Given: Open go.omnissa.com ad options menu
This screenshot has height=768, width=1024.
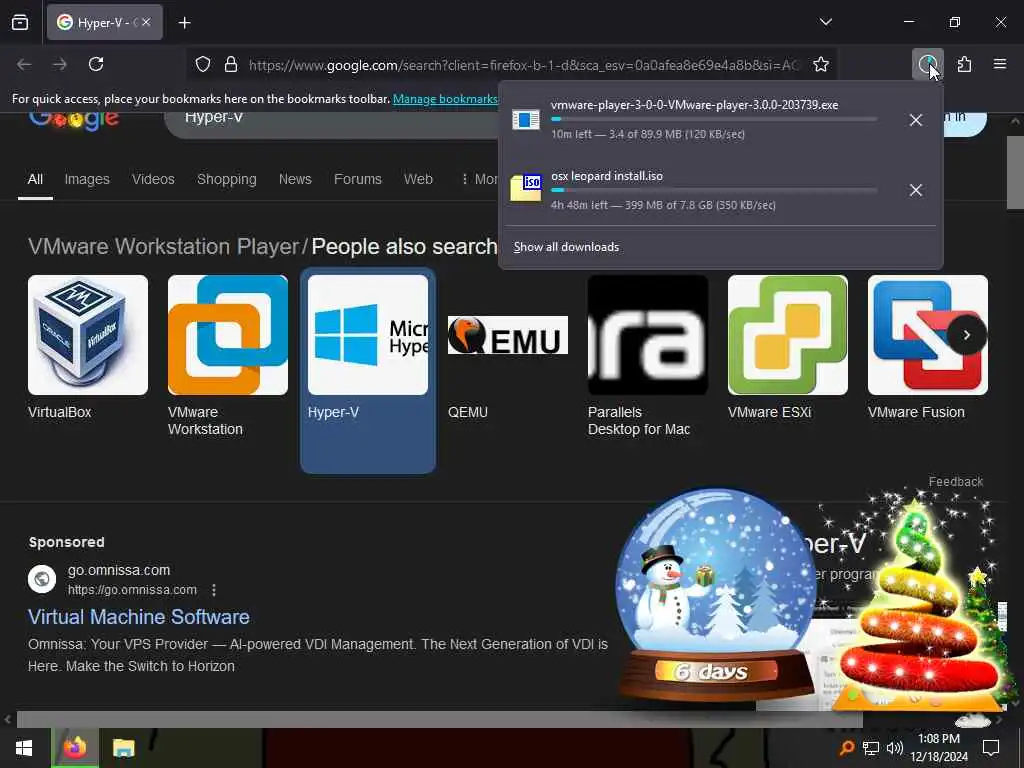Looking at the screenshot, I should [214, 590].
